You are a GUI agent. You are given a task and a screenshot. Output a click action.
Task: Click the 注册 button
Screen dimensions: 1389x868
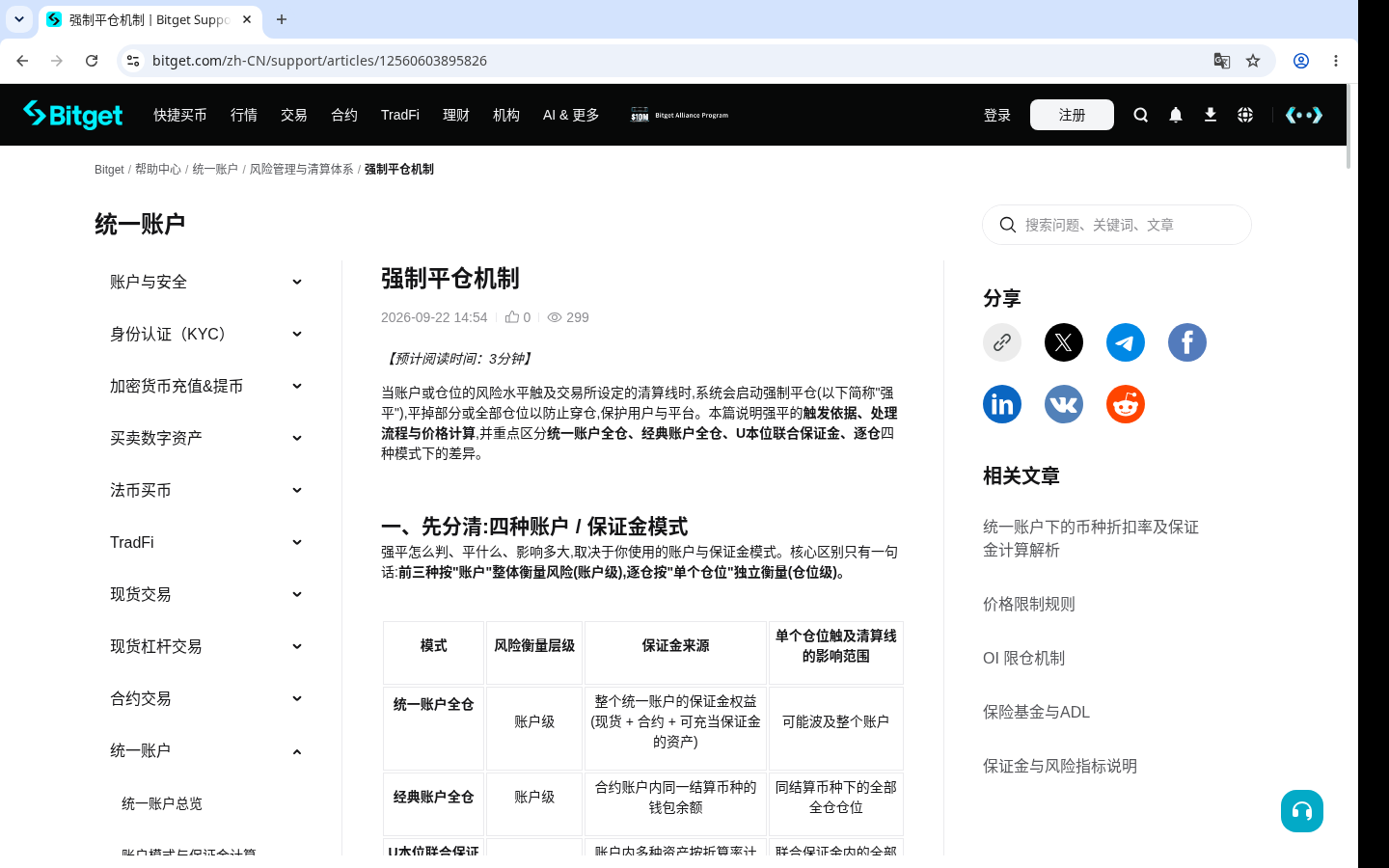click(1072, 115)
